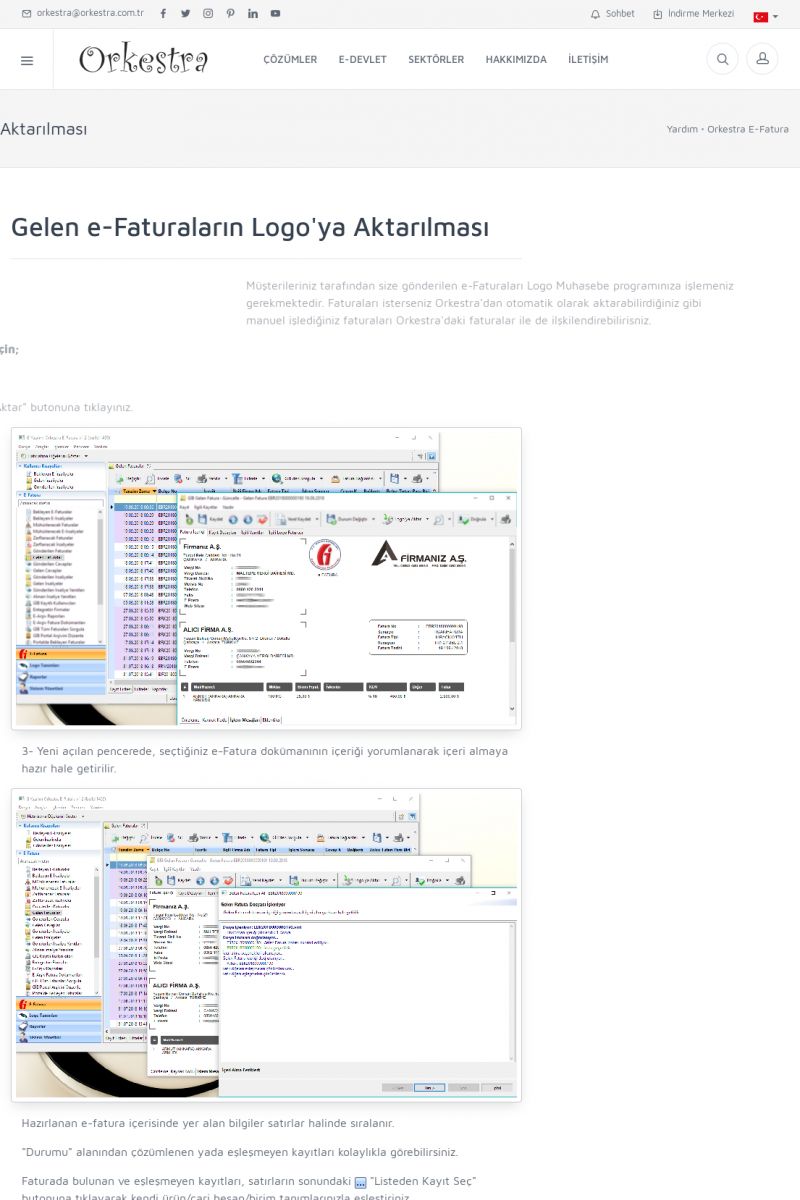Screen dimensions: 800x1200
Task: Open the user account icon
Action: pos(762,59)
